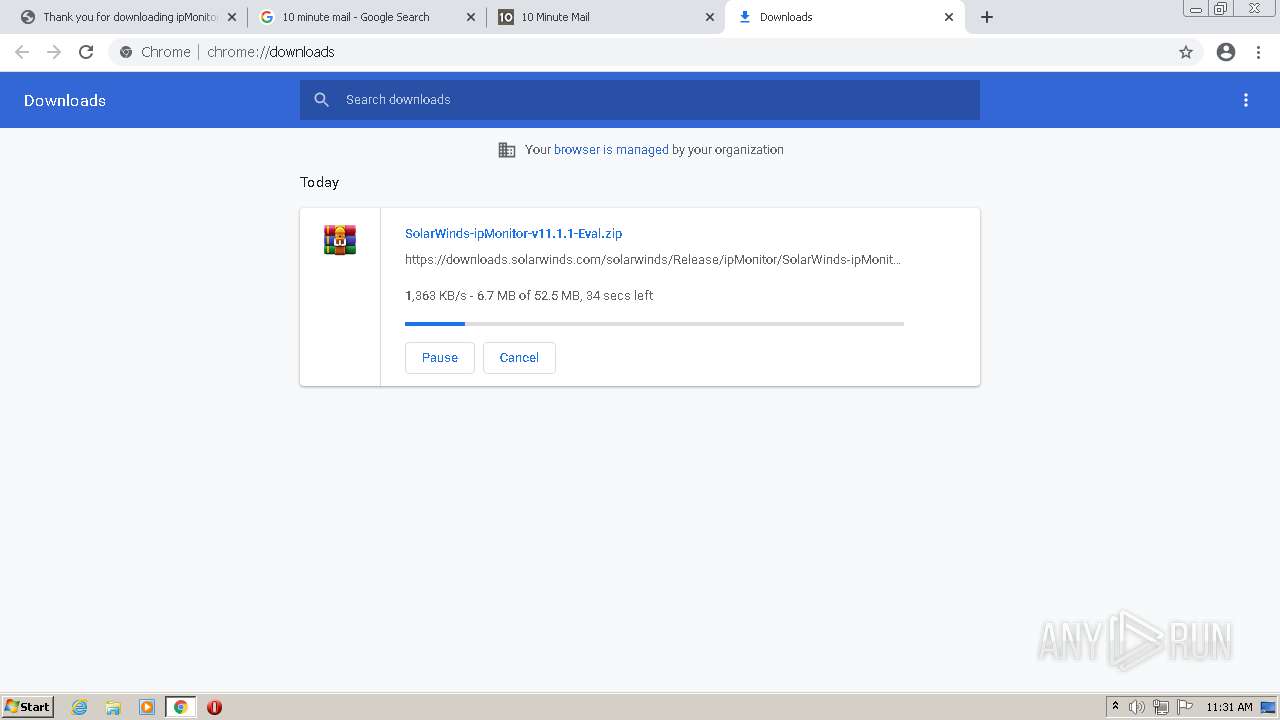1280x720 pixels.
Task: Close the Google Search tab
Action: tap(471, 17)
